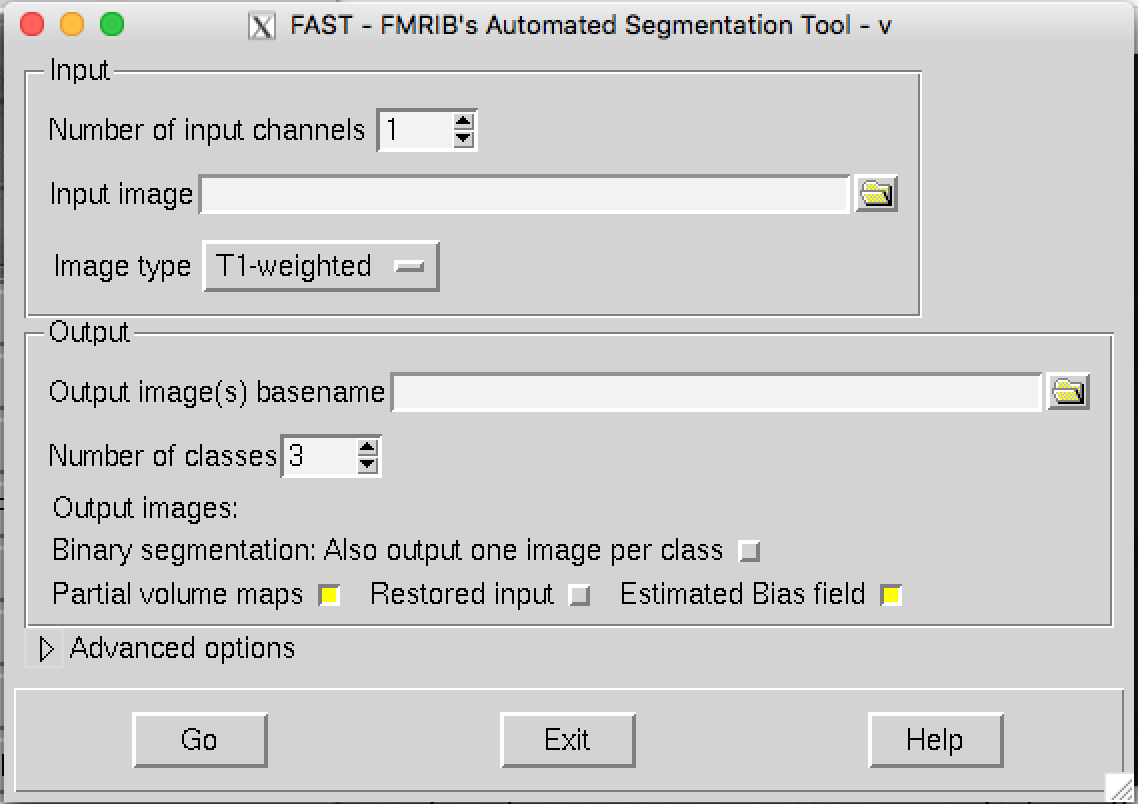1138x804 pixels.
Task: Browse for Output image(s) basename folder
Action: [1068, 392]
